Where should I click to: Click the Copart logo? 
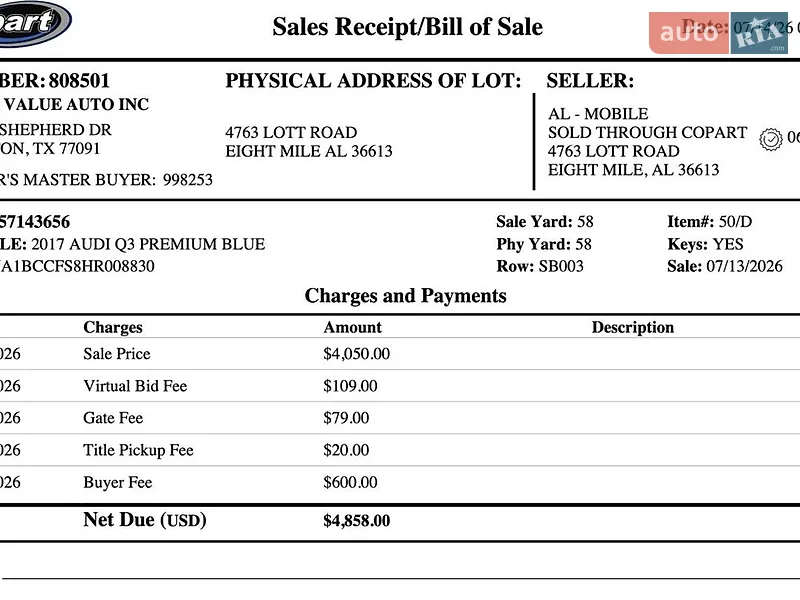click(x=33, y=22)
